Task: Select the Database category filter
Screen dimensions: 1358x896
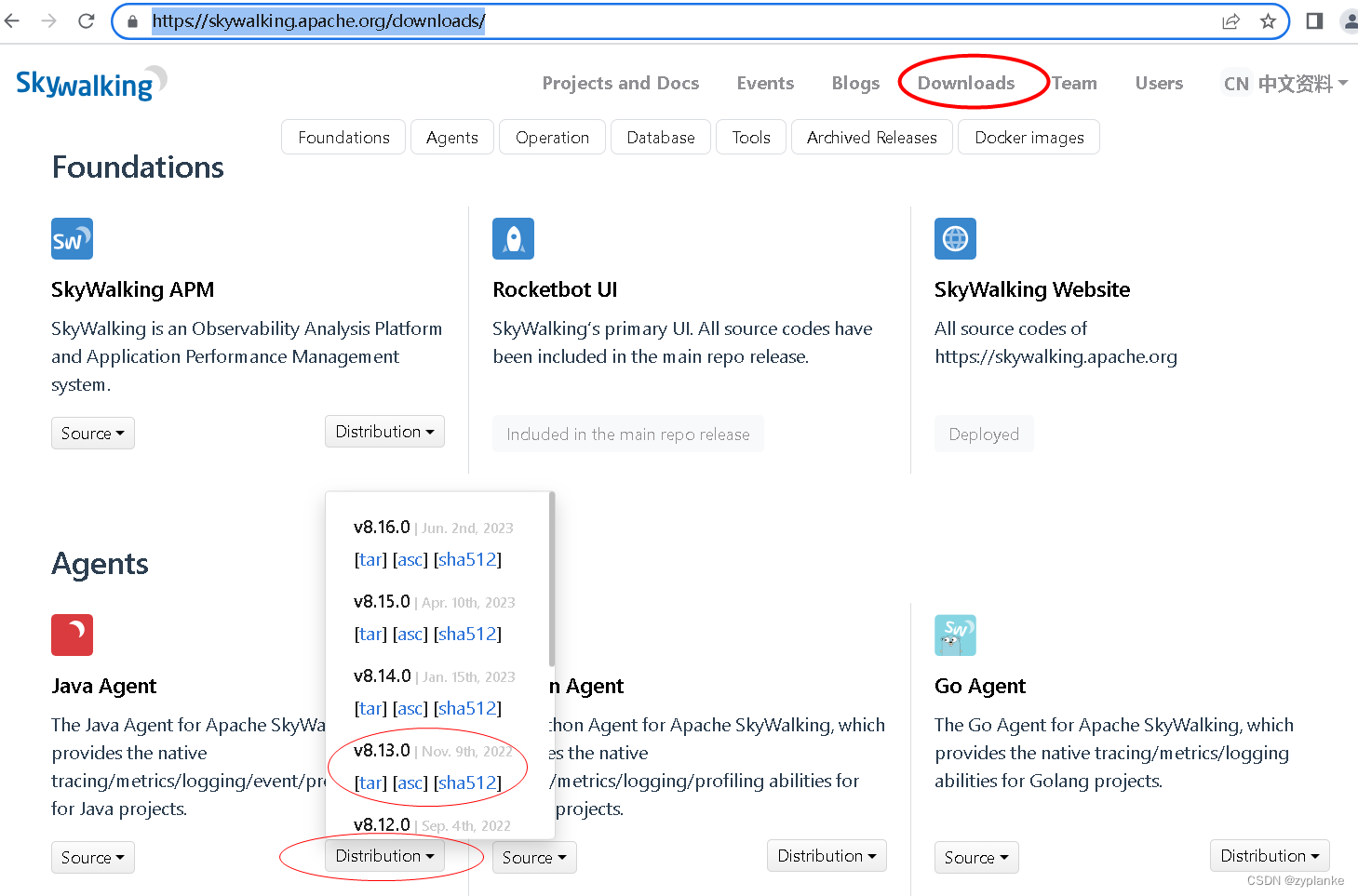Action: (x=660, y=137)
